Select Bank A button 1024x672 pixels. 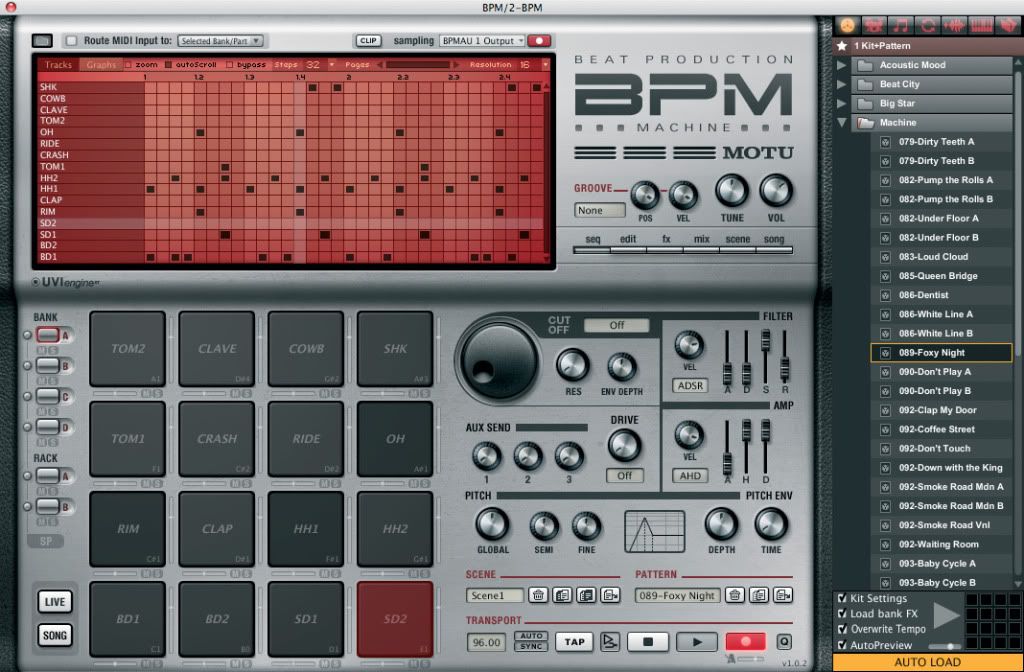[x=48, y=335]
